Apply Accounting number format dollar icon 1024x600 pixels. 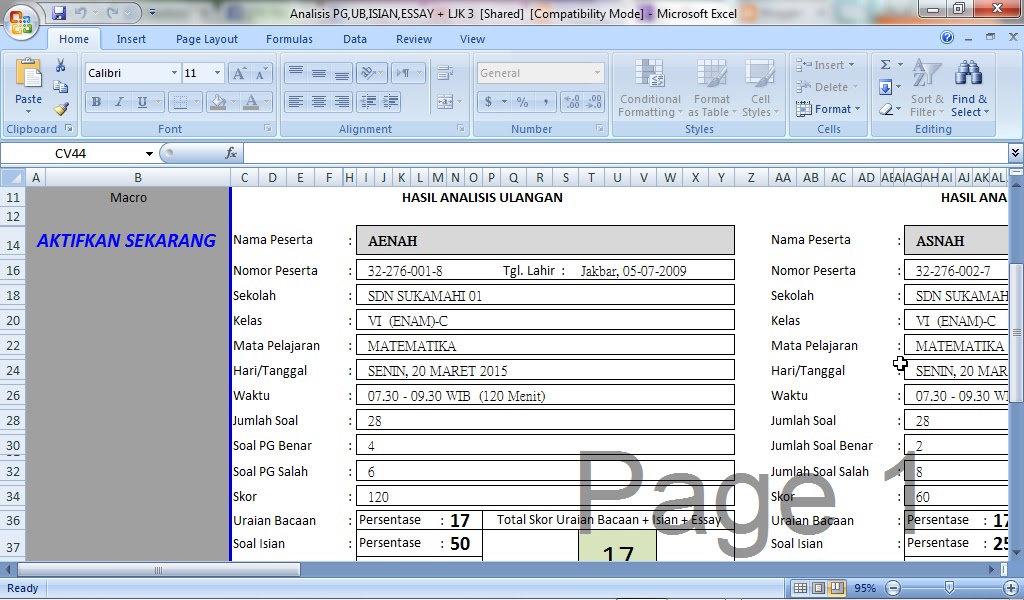coord(488,102)
